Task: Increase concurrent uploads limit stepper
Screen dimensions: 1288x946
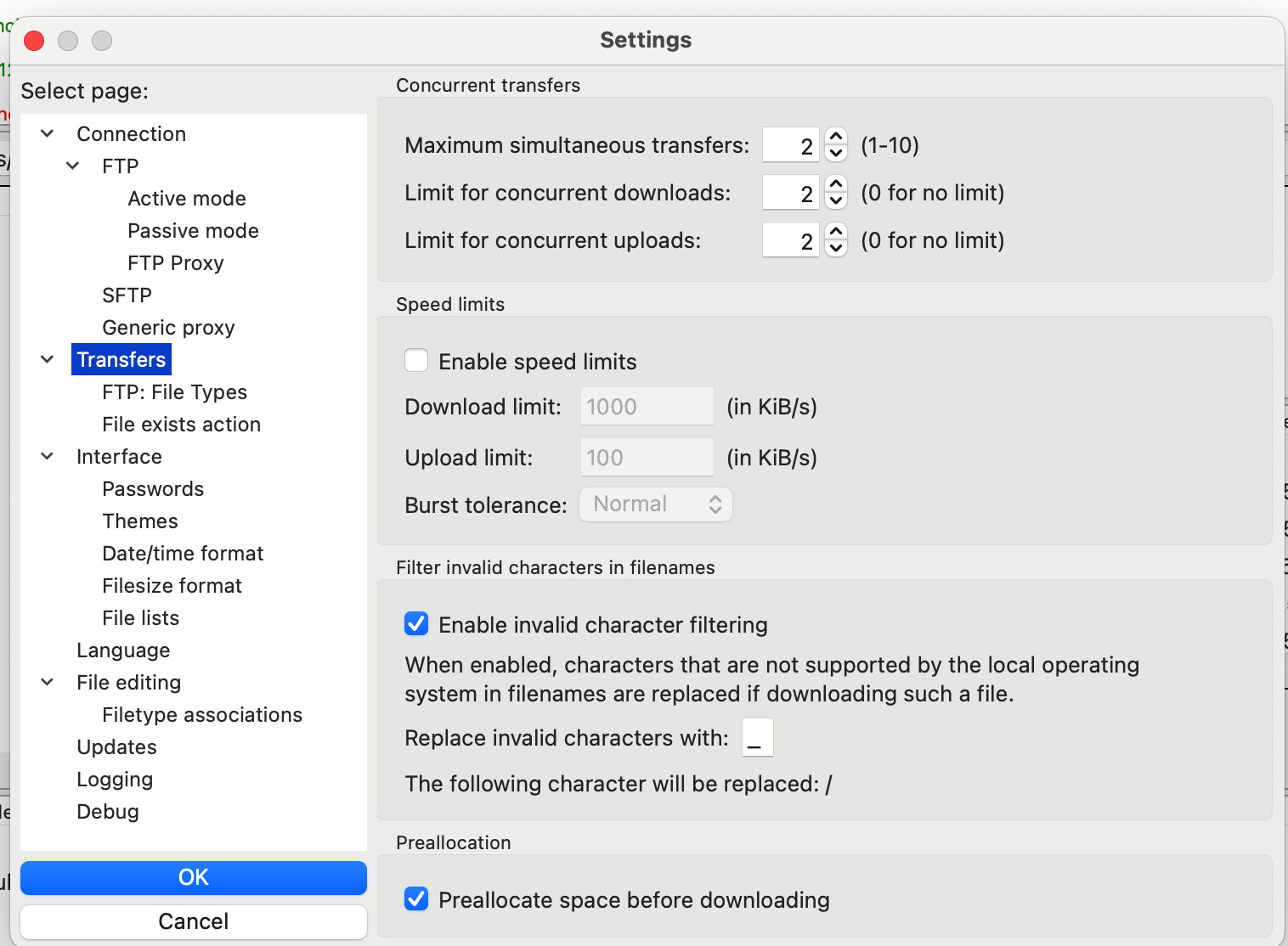Action: (x=836, y=232)
